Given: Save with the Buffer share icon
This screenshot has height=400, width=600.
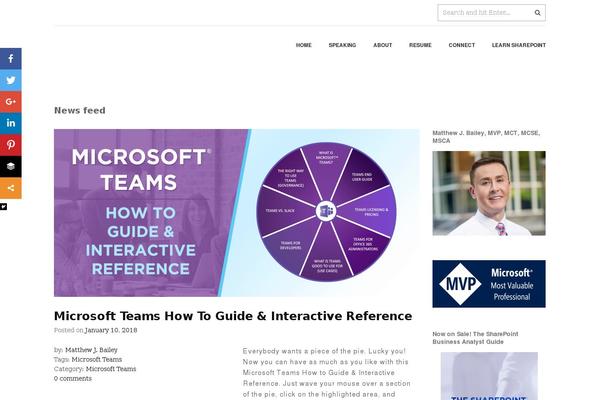Looking at the screenshot, I should 11,166.
